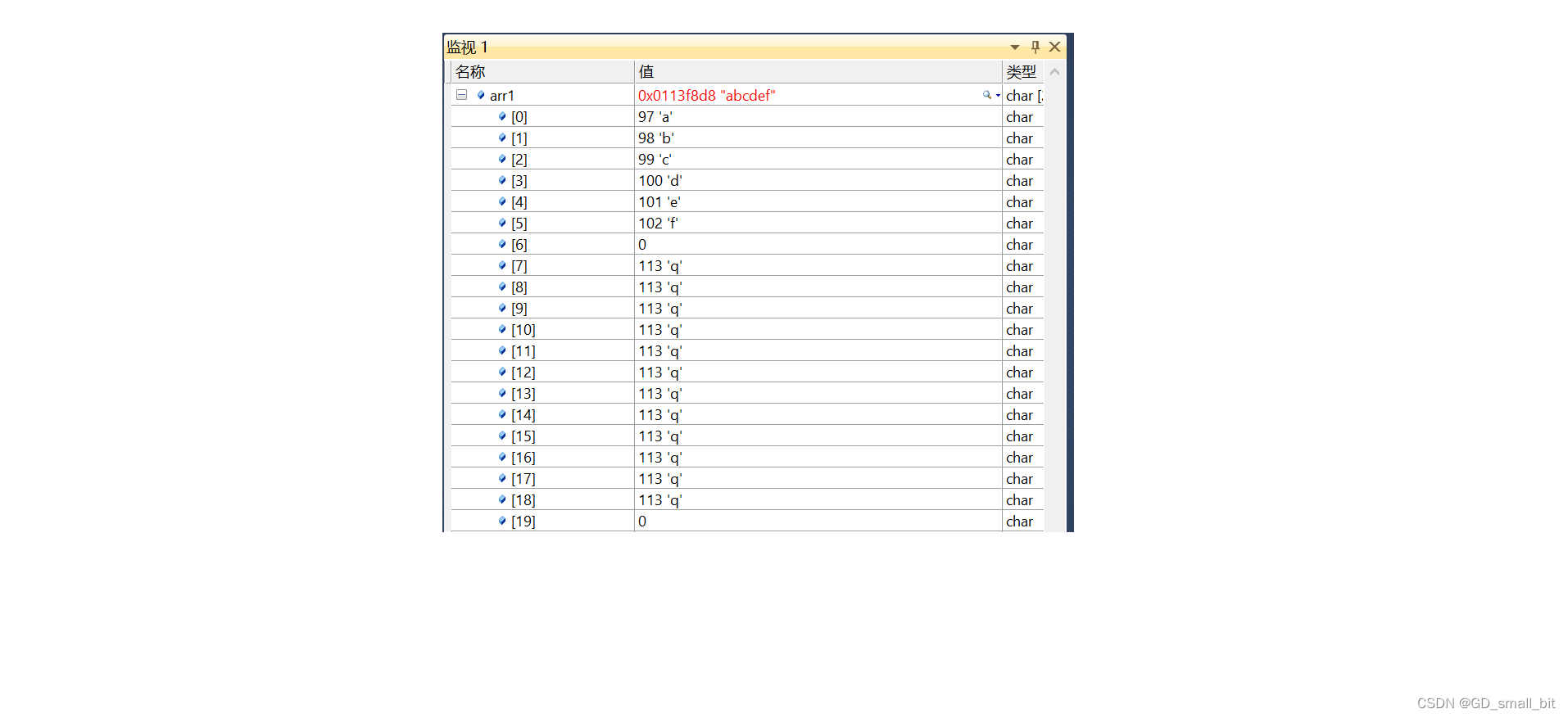1568x718 pixels.
Task: Click the scrollbar up arrow
Action: (1055, 72)
